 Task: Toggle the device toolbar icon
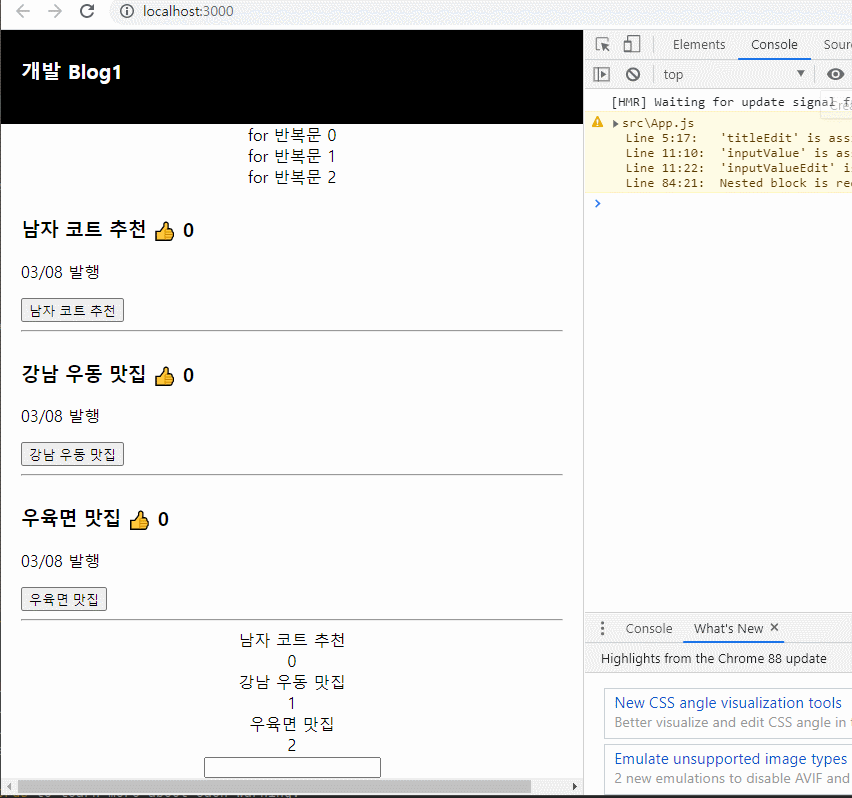pos(631,44)
